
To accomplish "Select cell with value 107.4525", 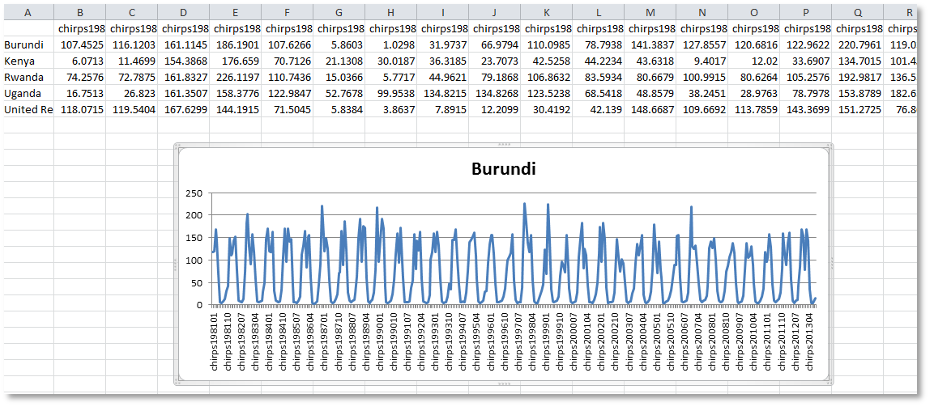I will (x=82, y=45).
